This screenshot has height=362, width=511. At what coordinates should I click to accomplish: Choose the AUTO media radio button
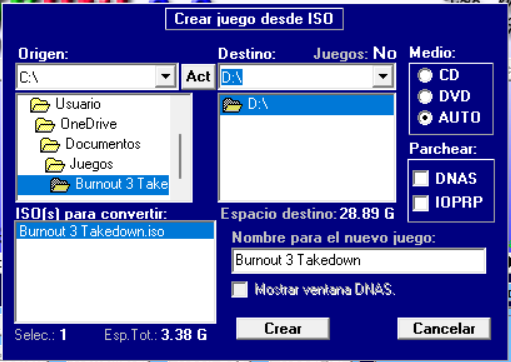tap(425, 118)
